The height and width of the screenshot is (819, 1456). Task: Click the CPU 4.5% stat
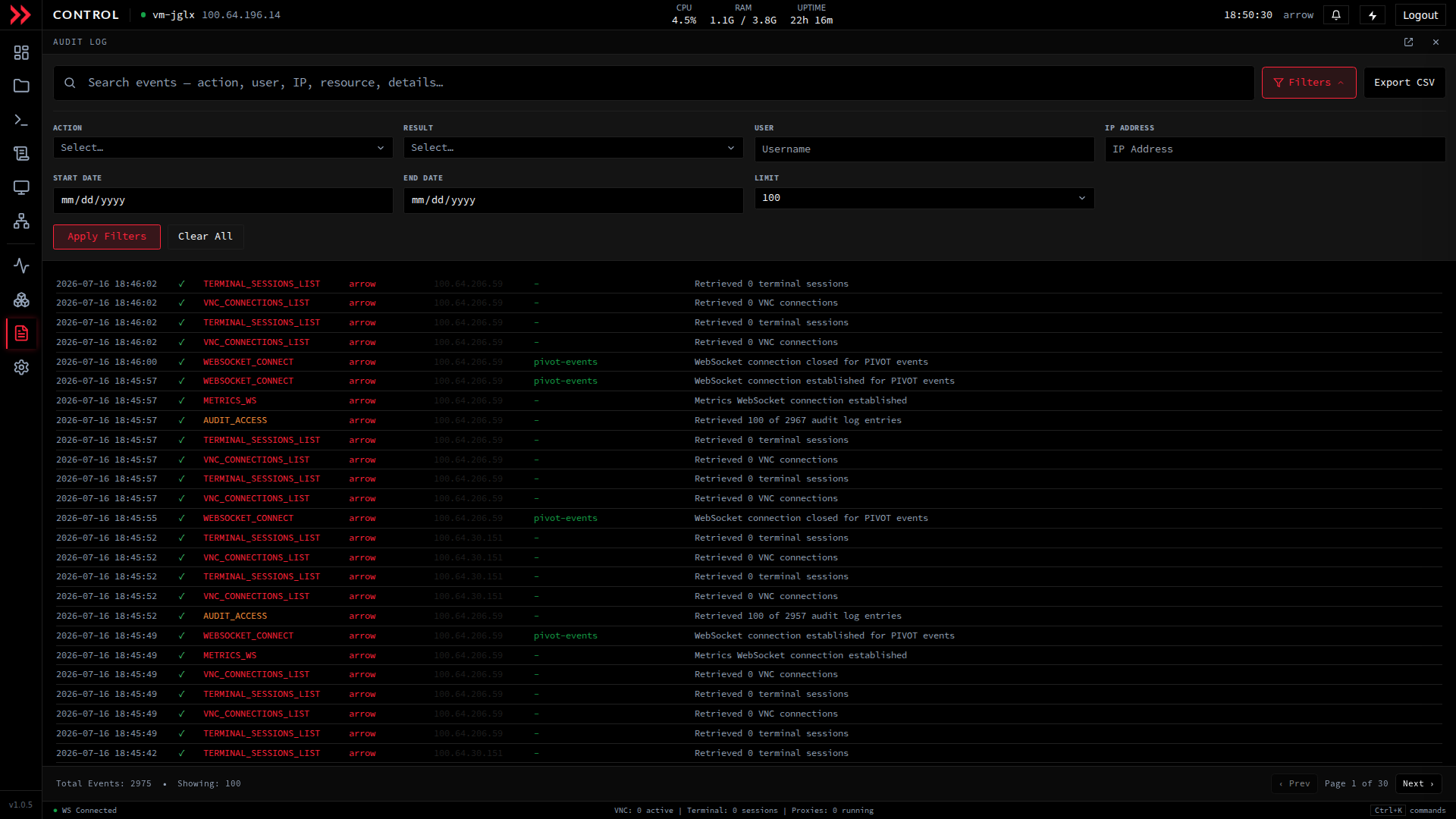point(684,14)
